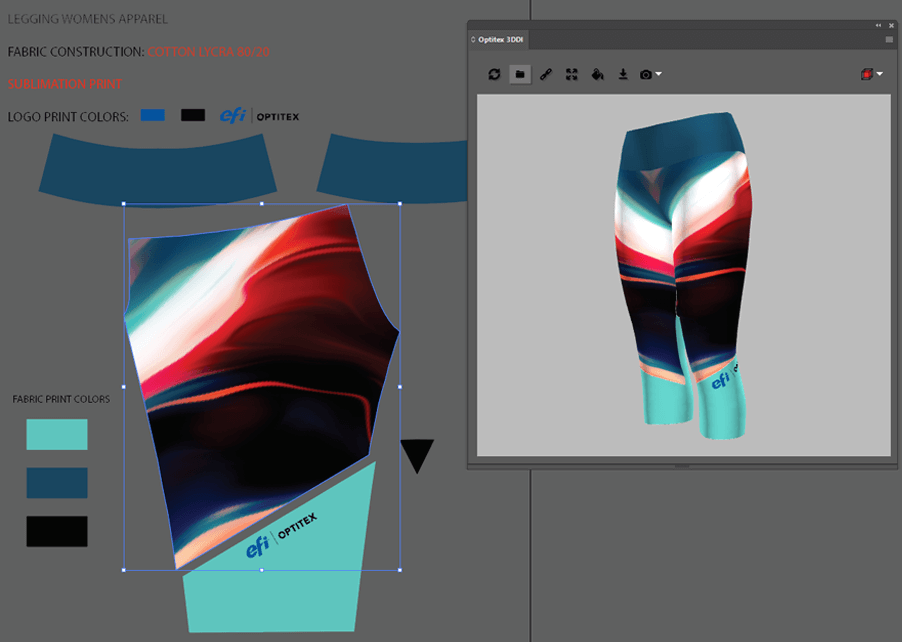The width and height of the screenshot is (902, 642).
Task: Click the fit-to-view expand arrows icon
Action: point(572,74)
